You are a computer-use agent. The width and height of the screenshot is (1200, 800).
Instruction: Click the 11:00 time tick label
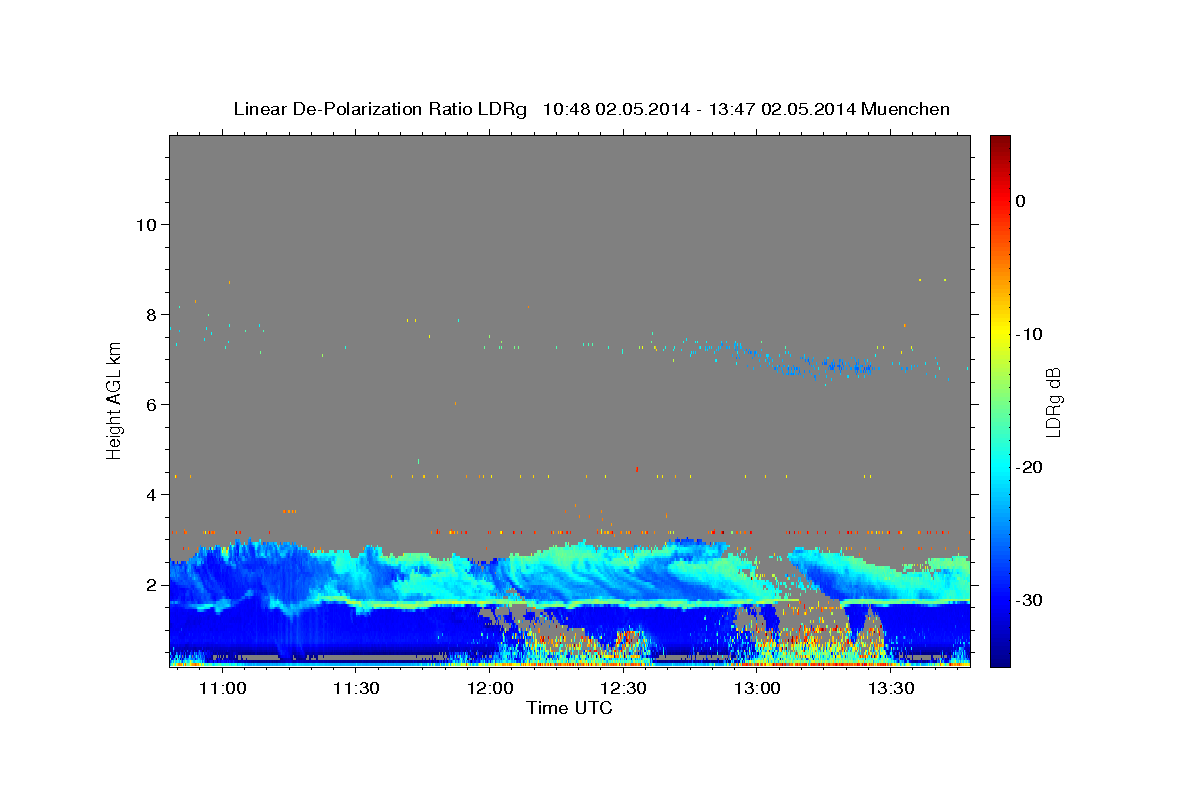click(223, 689)
